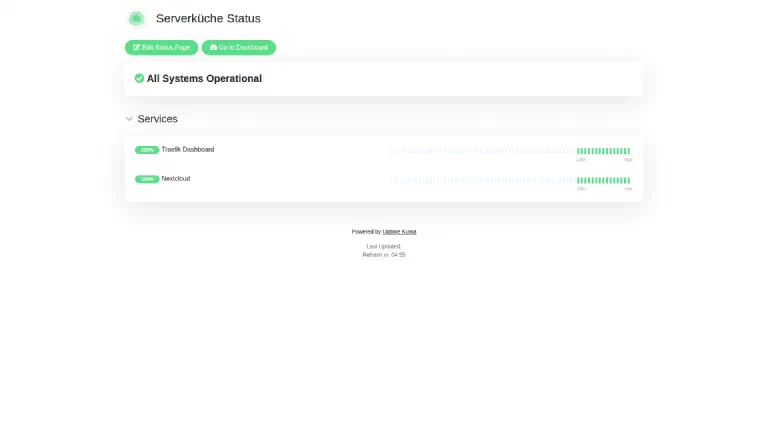
Task: Click the Traefik Dashboard 100% uptime badge
Action: click(147, 150)
